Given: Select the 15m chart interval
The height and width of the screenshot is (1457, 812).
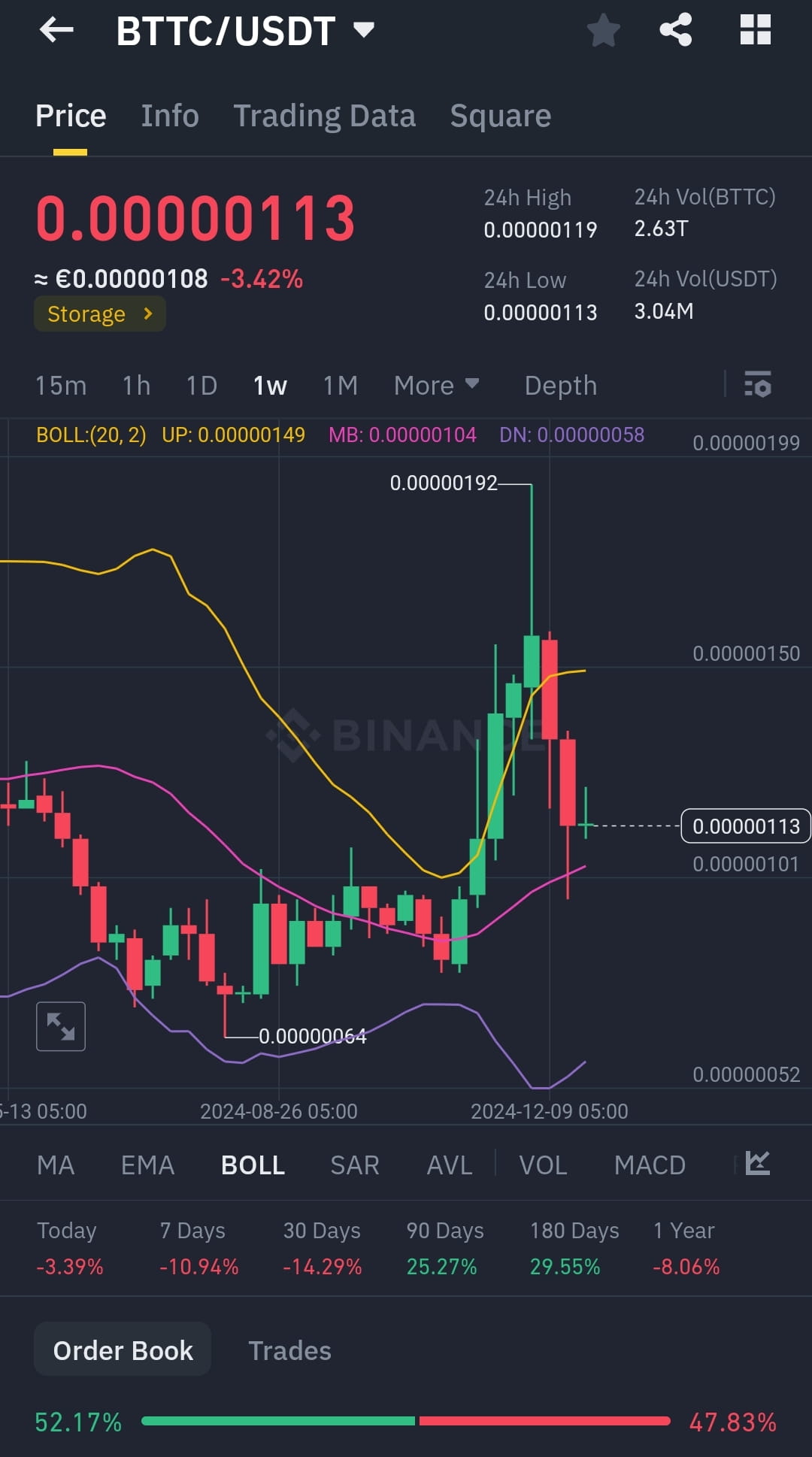Looking at the screenshot, I should pos(61,386).
